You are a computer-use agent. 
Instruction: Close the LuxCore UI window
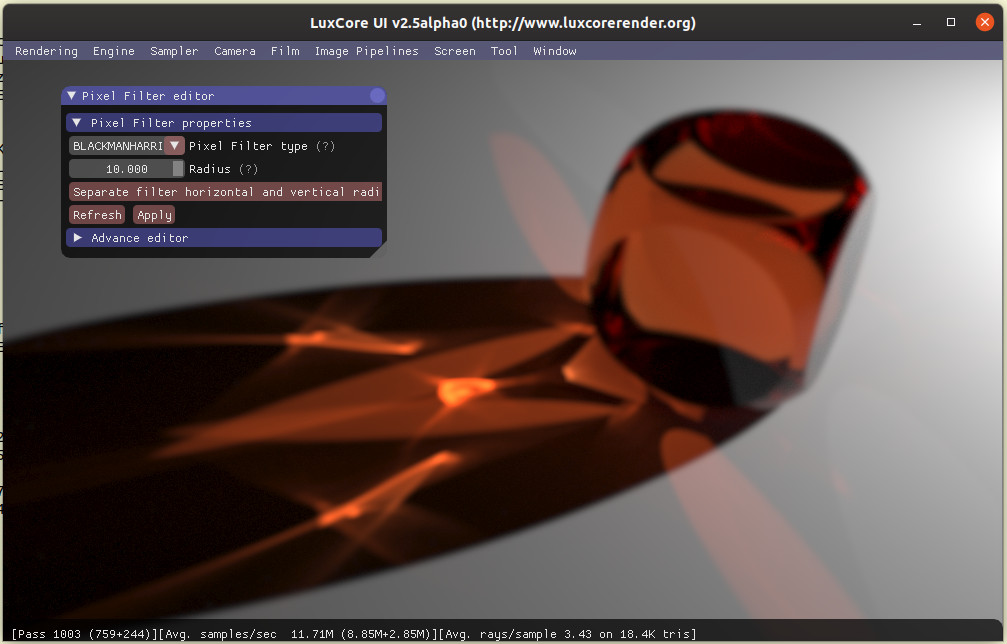[x=985, y=22]
